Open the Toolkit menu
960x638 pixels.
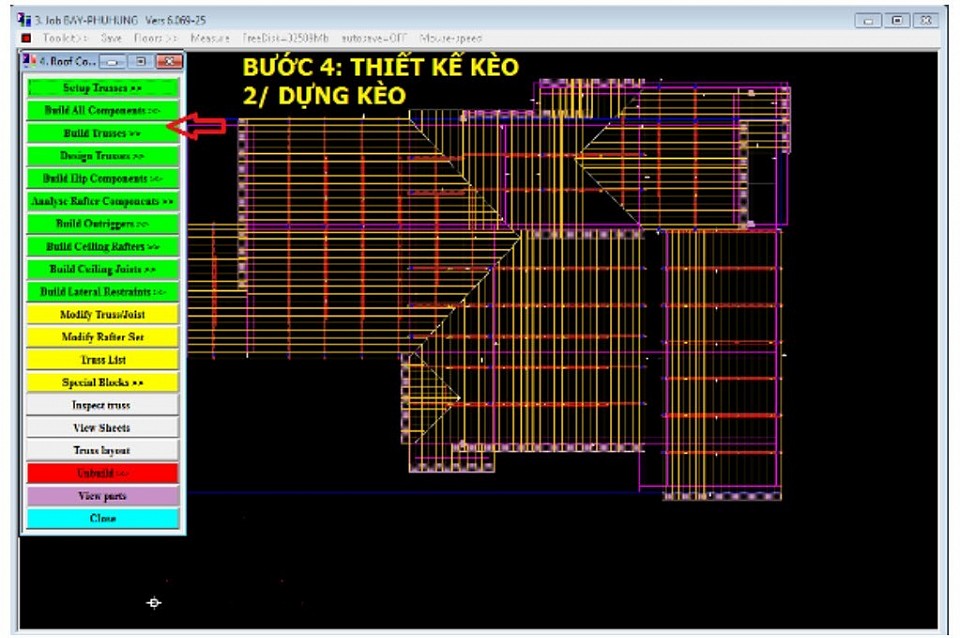[65, 38]
